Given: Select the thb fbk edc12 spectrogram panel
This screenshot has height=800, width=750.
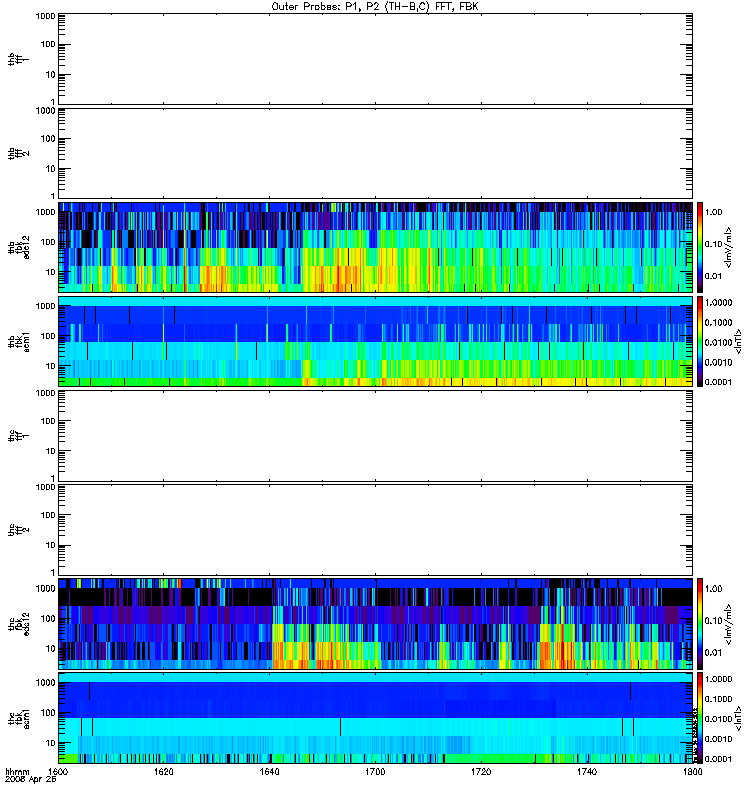Looking at the screenshot, I should click(x=375, y=247).
